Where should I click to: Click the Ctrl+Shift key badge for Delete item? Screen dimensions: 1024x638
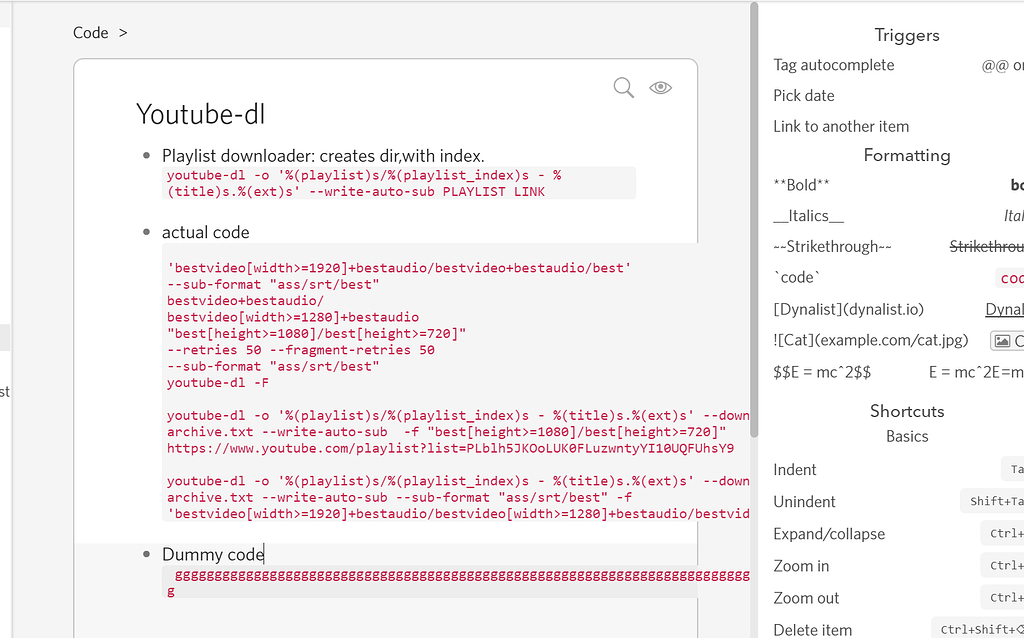[978, 629]
